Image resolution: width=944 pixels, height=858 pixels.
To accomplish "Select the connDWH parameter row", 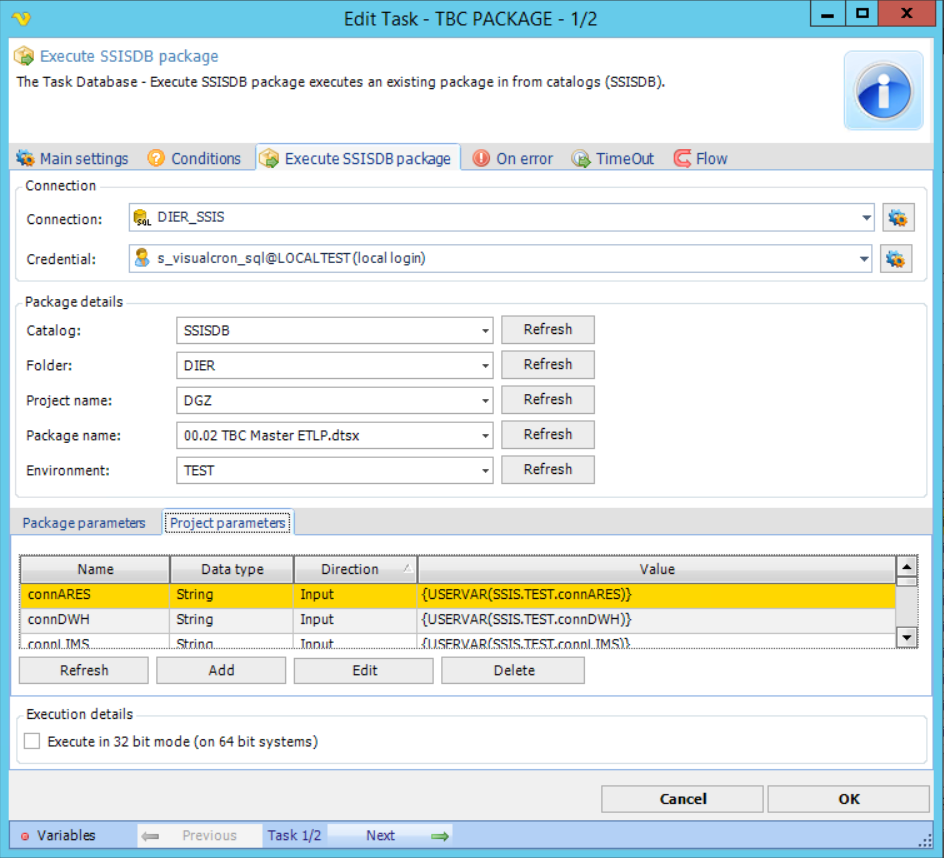I will (458, 620).
